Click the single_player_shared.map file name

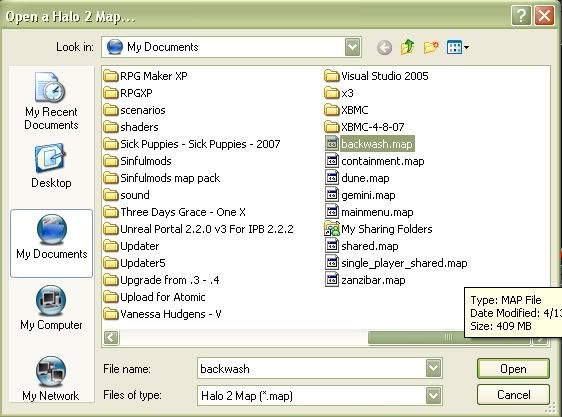coord(404,264)
